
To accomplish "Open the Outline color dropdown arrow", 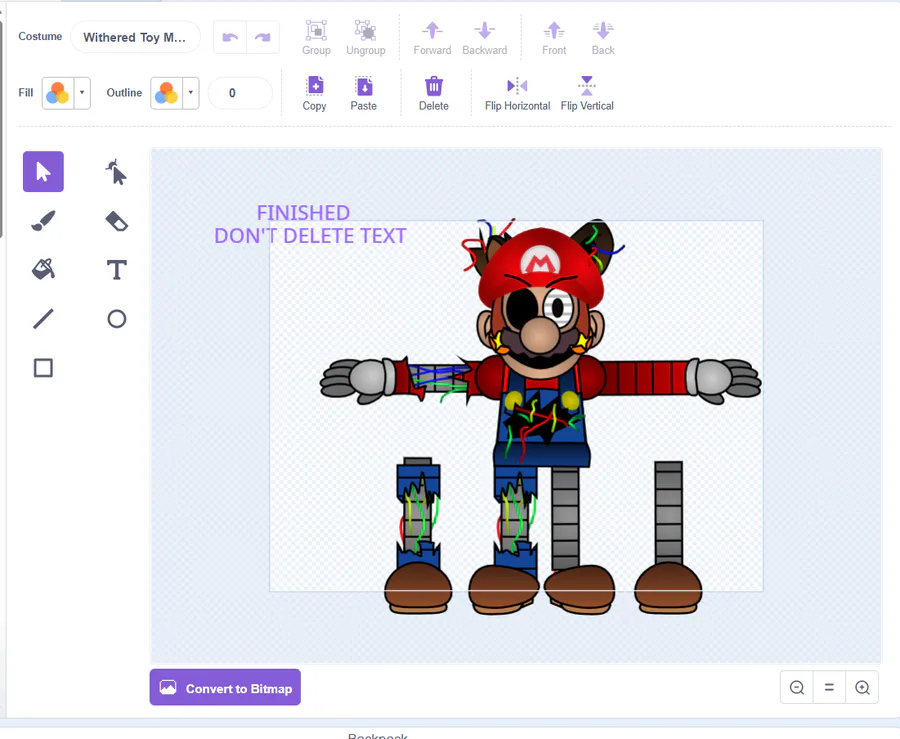I will click(x=191, y=93).
